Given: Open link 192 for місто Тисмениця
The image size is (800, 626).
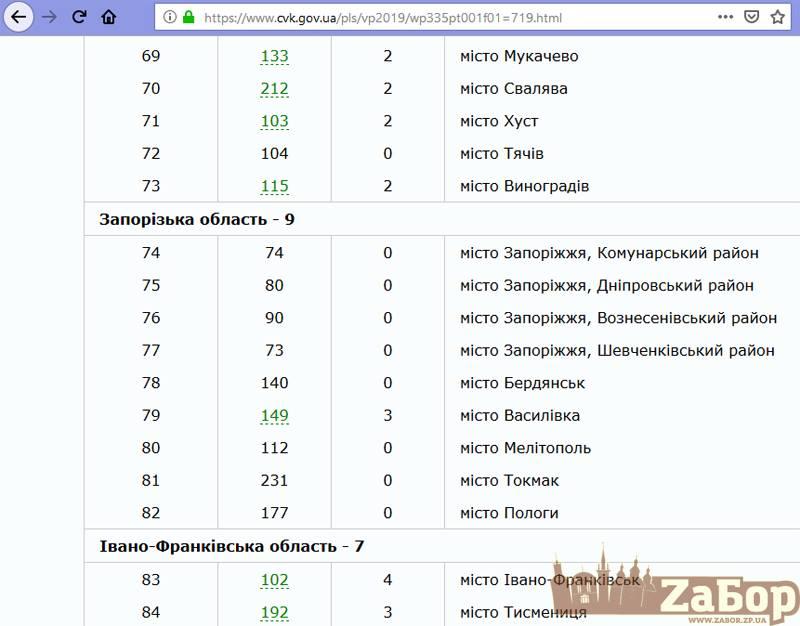Looking at the screenshot, I should pyautogui.click(x=274, y=613).
